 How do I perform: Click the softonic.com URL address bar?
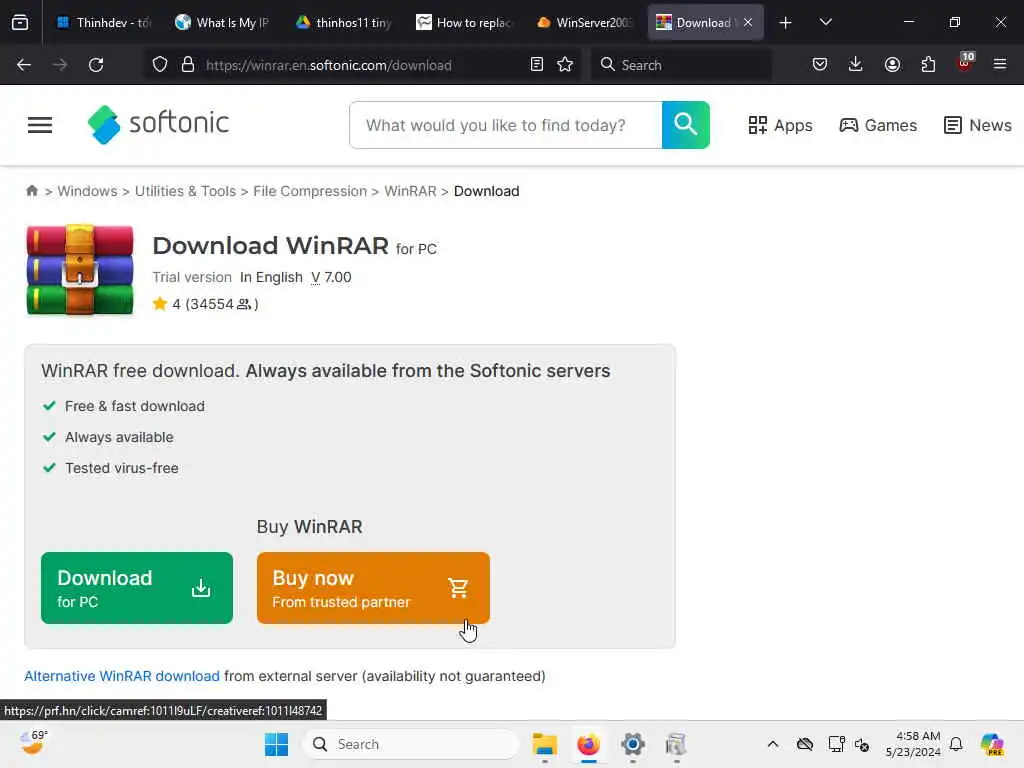(x=328, y=65)
